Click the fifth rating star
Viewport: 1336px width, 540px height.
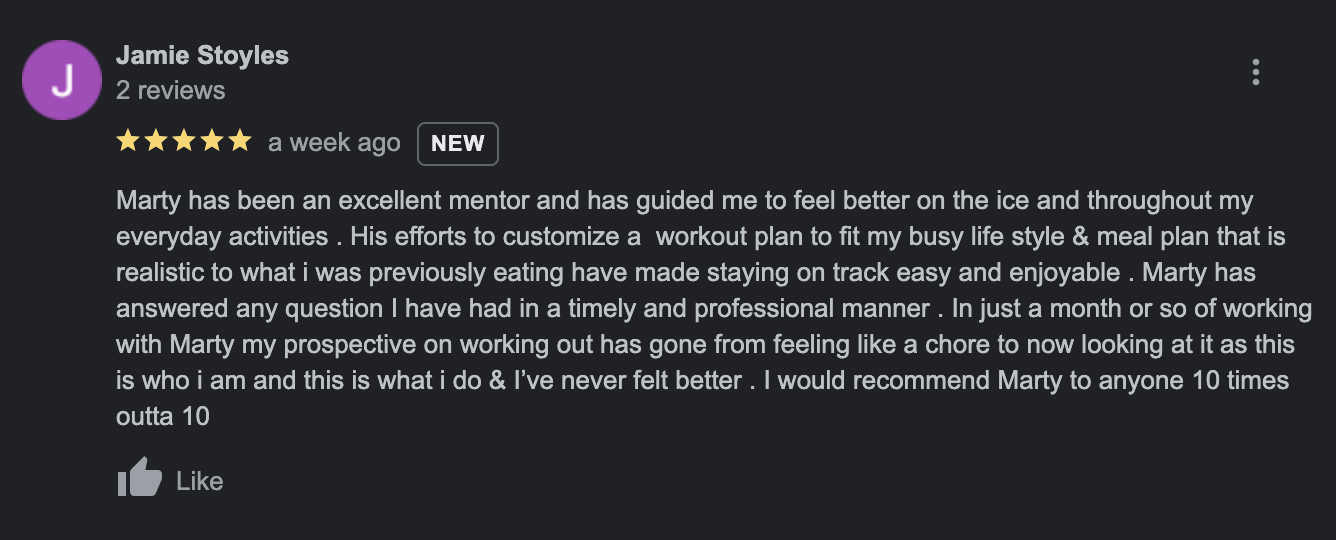click(240, 142)
